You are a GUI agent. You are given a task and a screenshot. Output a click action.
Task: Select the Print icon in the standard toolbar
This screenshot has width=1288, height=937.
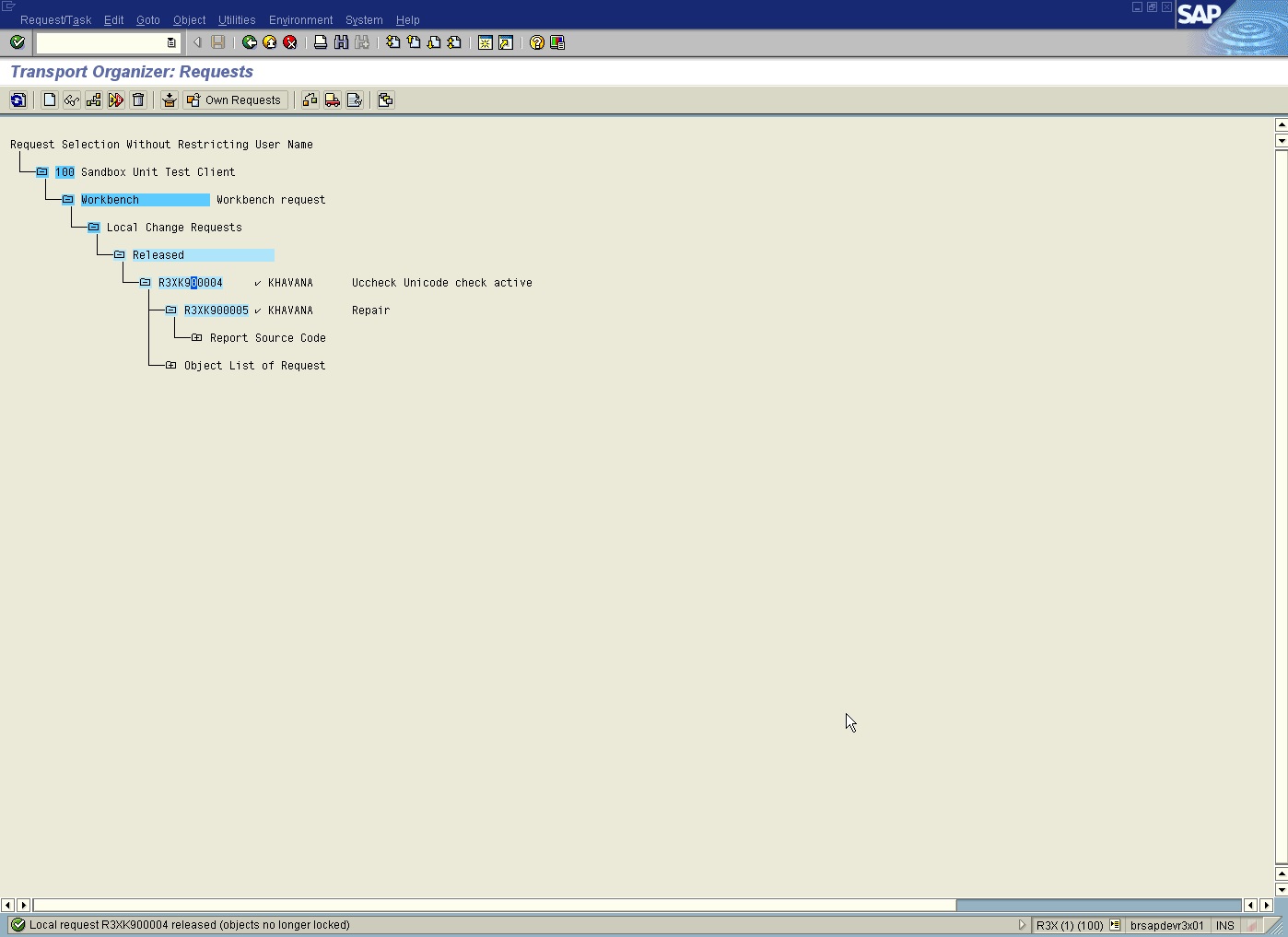pyautogui.click(x=320, y=42)
